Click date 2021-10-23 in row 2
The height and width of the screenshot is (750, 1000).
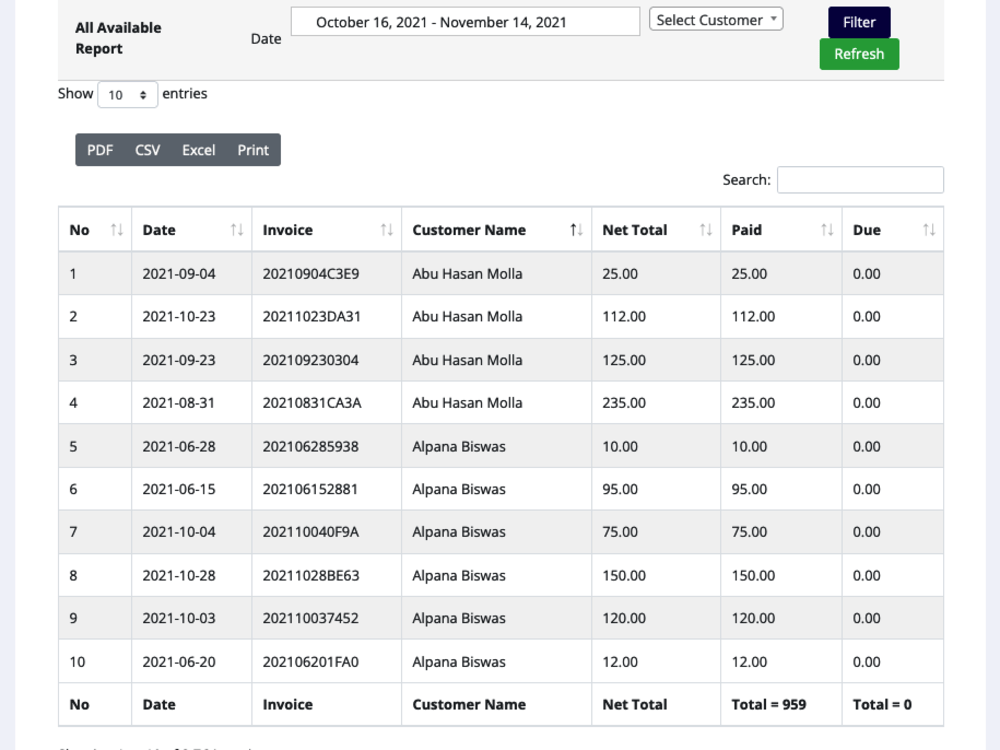point(179,316)
